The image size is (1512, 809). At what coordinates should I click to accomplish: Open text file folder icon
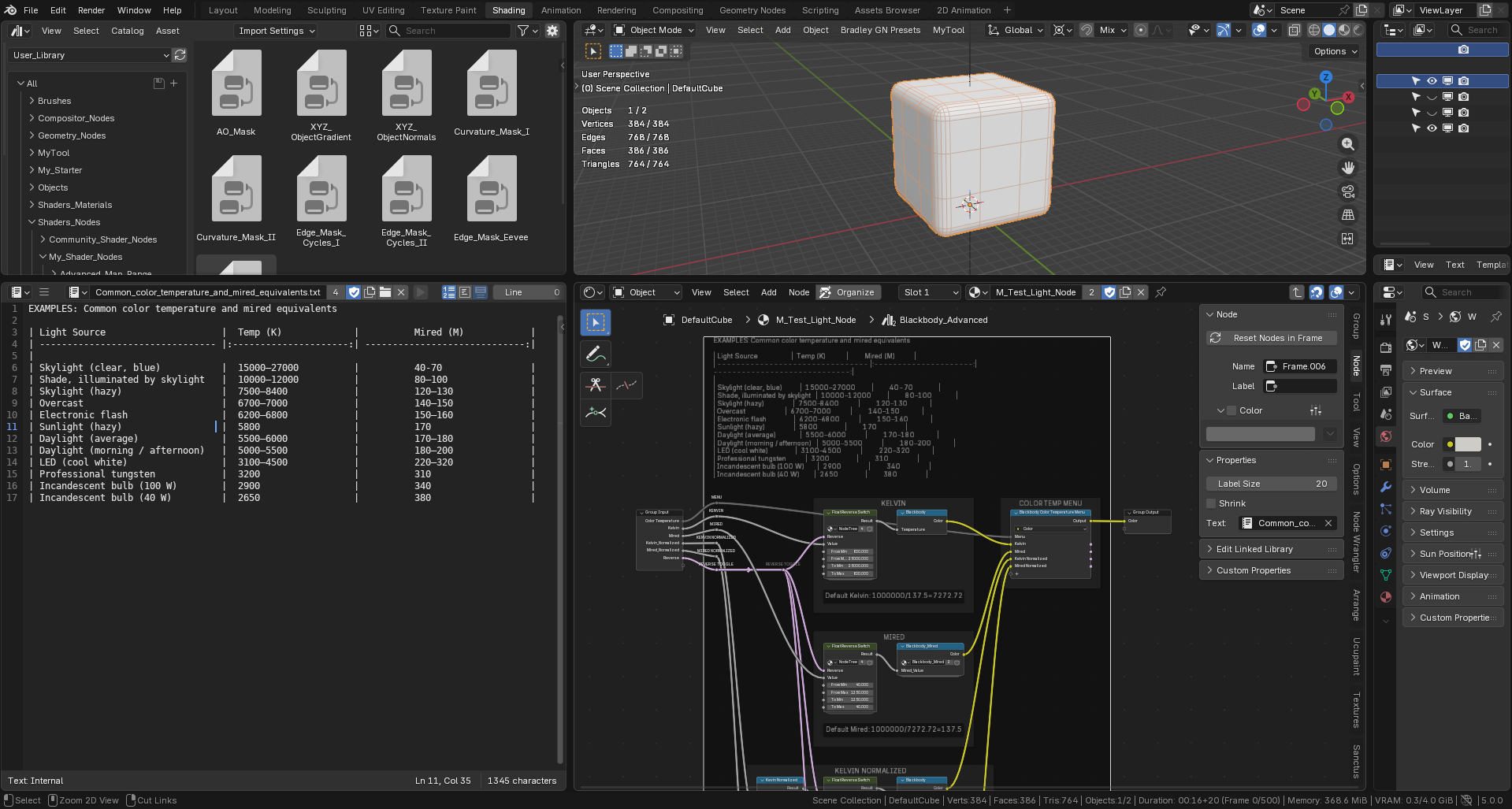pyautogui.click(x=385, y=292)
